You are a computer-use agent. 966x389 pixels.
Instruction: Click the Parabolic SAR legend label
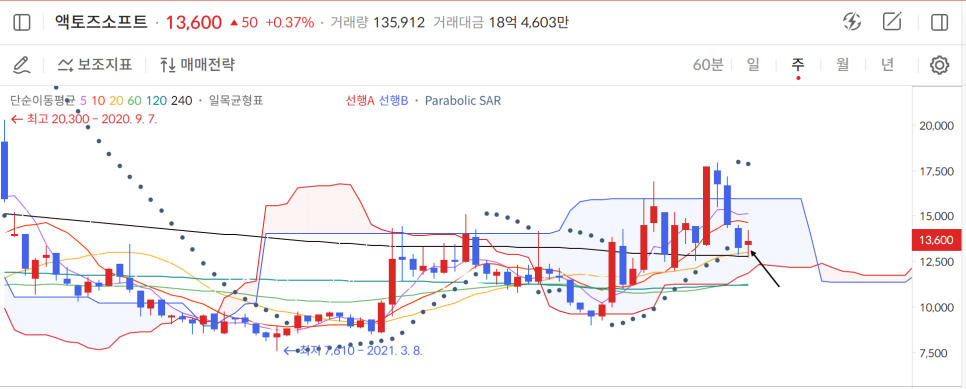tap(463, 100)
